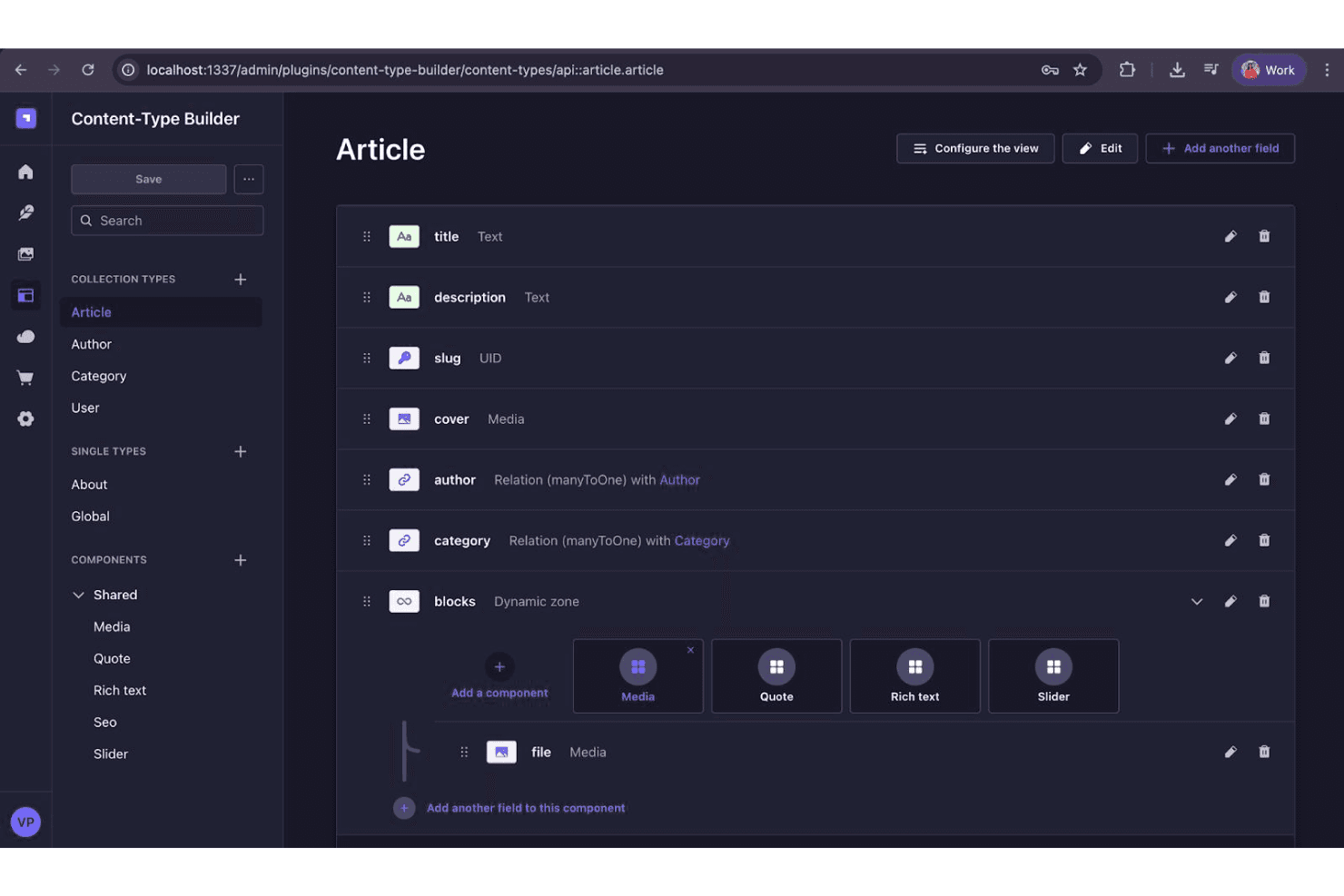Add another field to this component
This screenshot has height=896, width=1344.
point(509,808)
